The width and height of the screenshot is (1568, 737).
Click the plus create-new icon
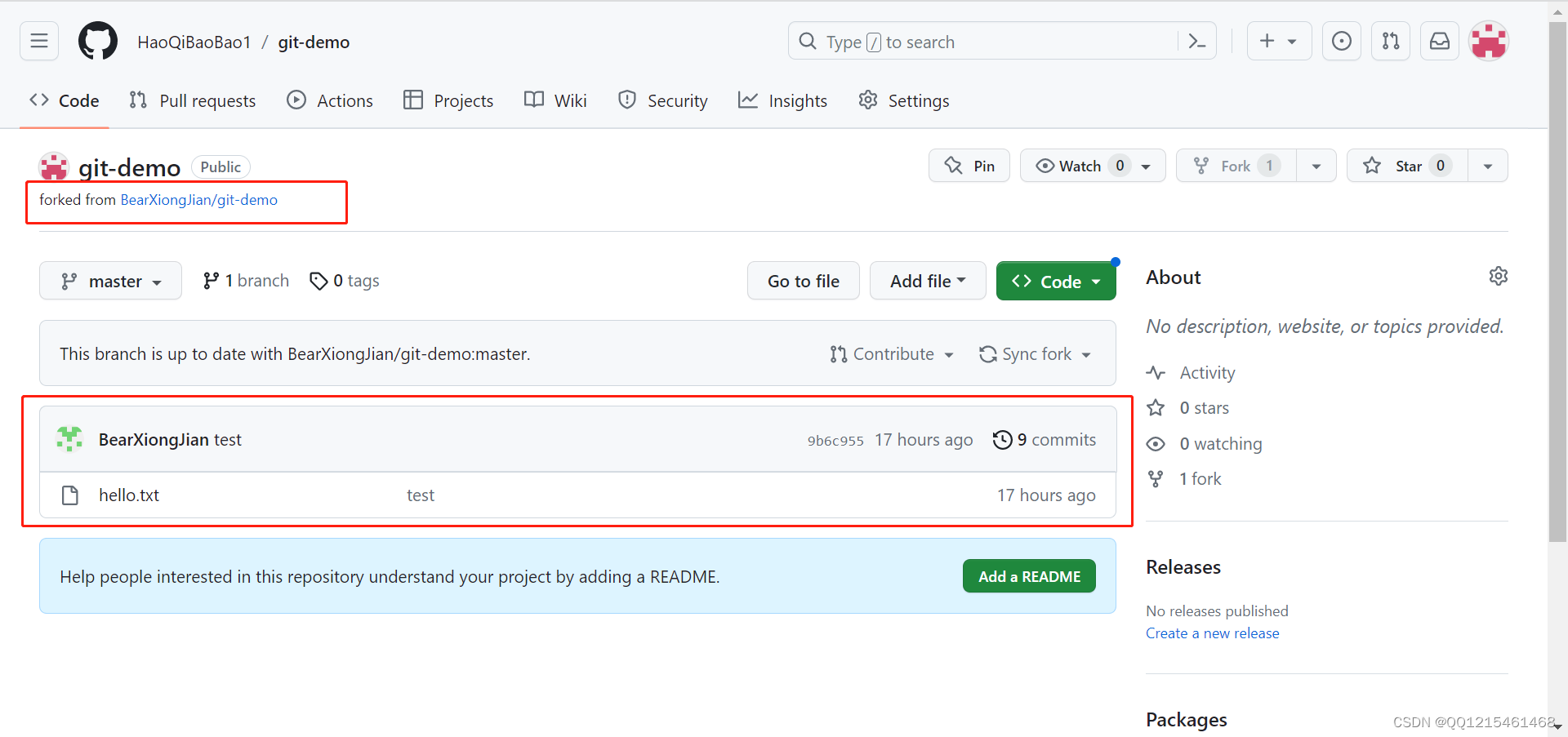coord(1267,41)
